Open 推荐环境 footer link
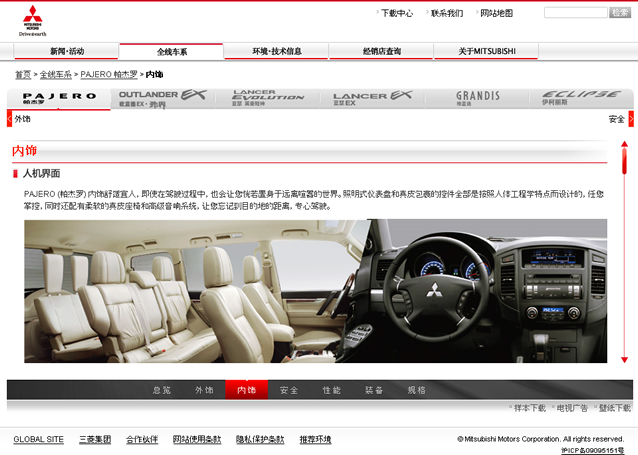 (x=315, y=440)
